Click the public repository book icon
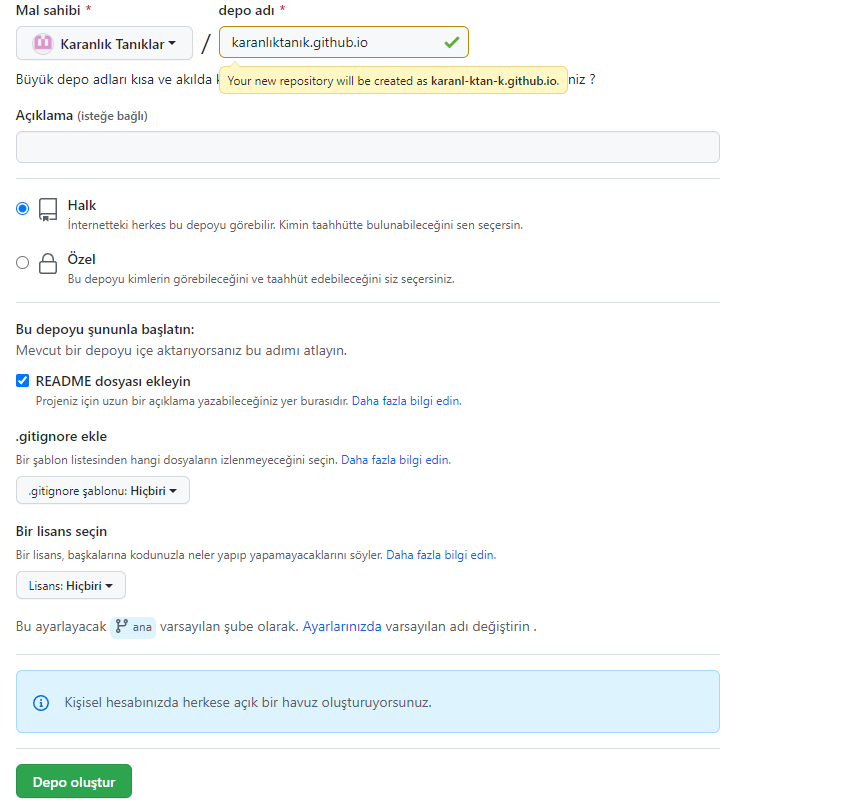This screenshot has width=854, height=809. (48, 210)
